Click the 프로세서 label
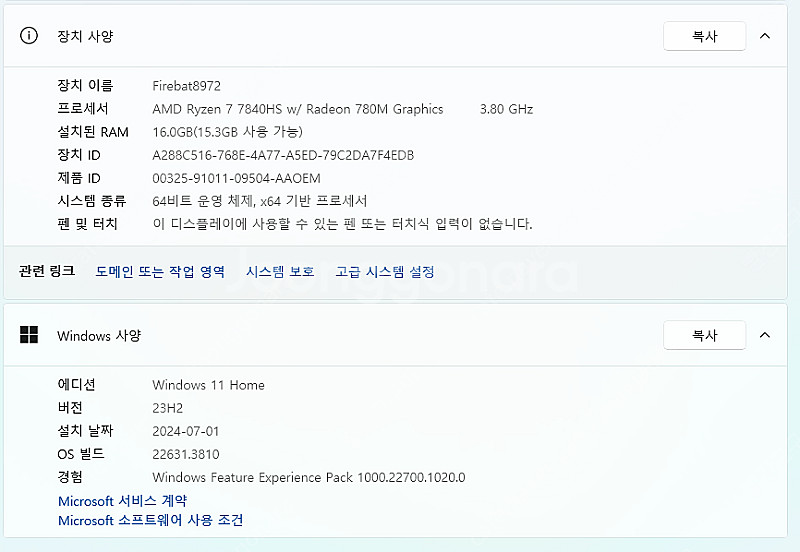This screenshot has width=800, height=552. (x=83, y=109)
